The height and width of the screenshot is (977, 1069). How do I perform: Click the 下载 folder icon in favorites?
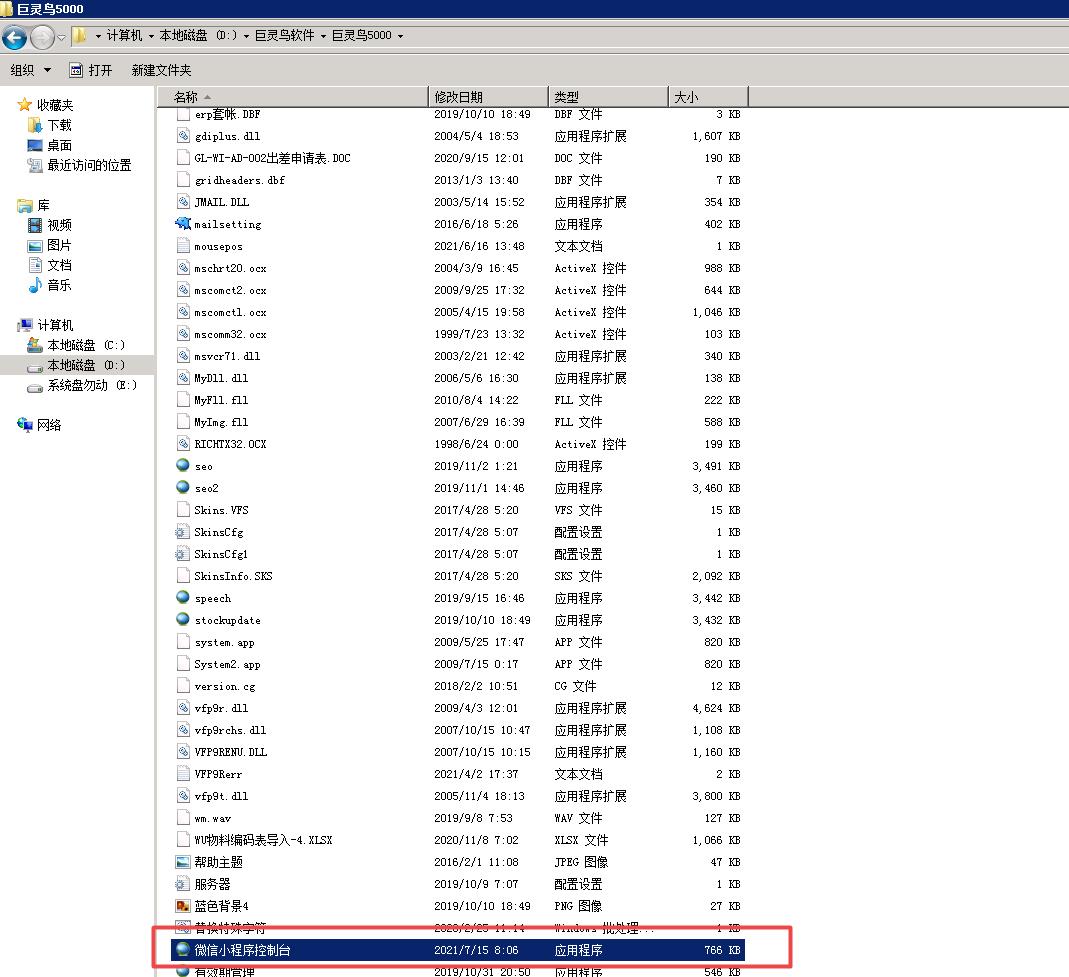tap(35, 125)
